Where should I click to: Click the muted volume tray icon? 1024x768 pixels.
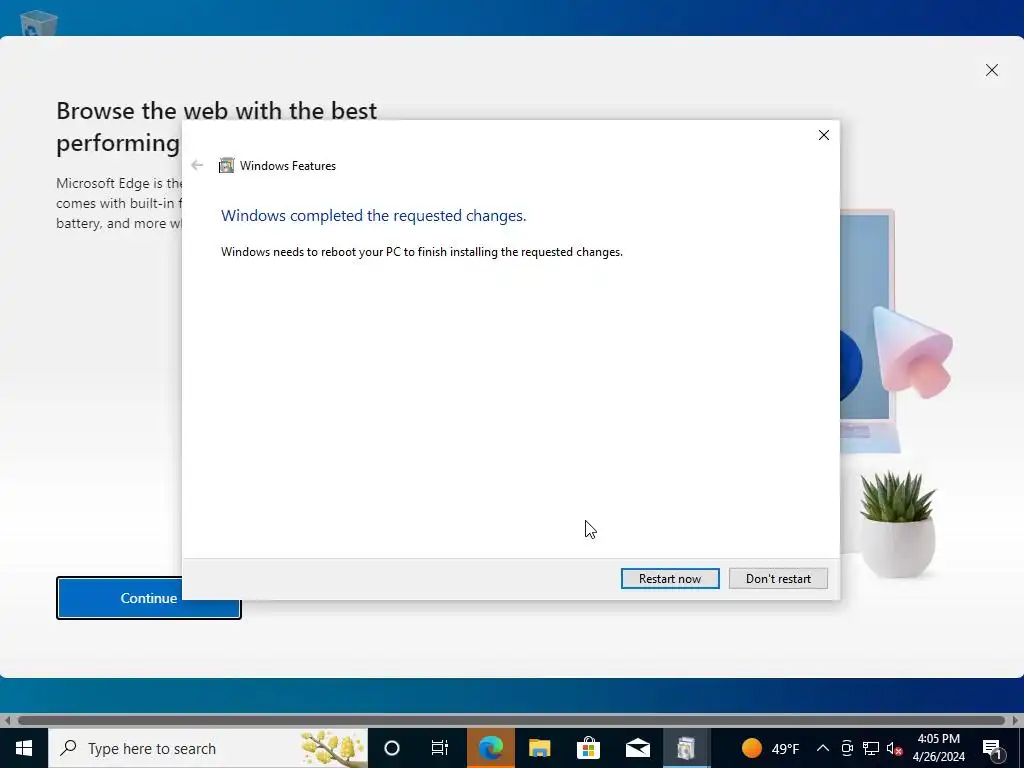895,748
